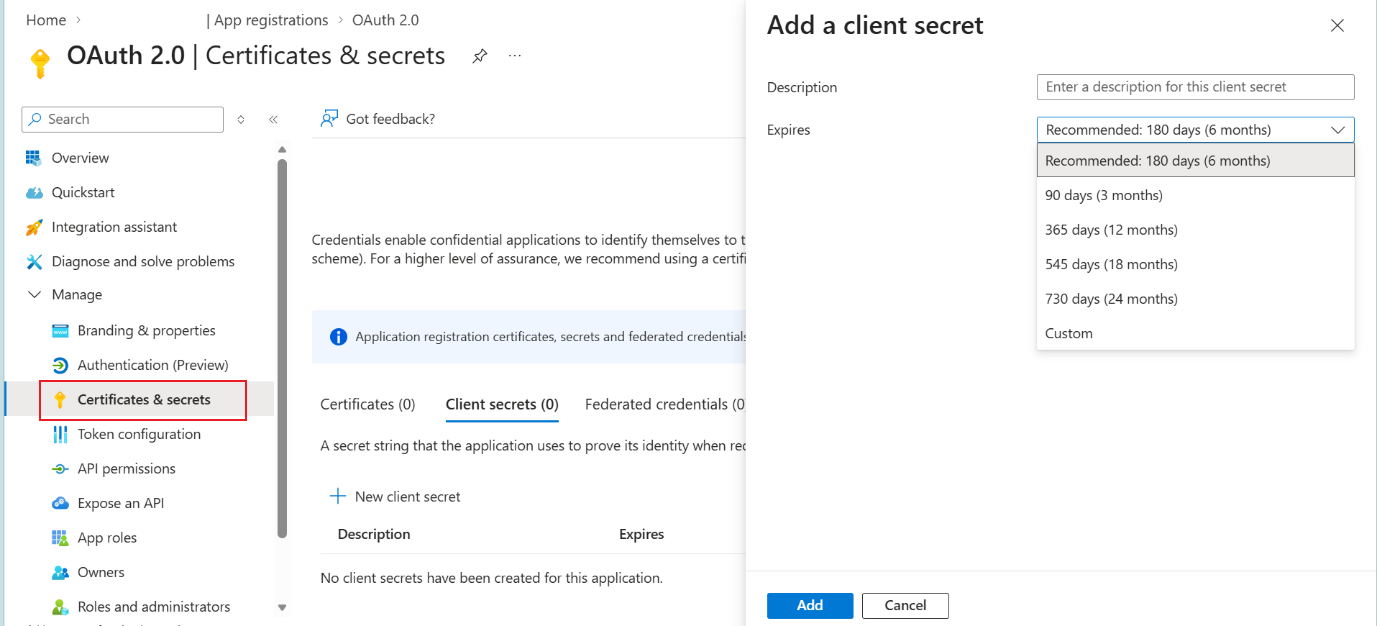Open the Expires dropdown field
1377x626 pixels.
click(1195, 130)
